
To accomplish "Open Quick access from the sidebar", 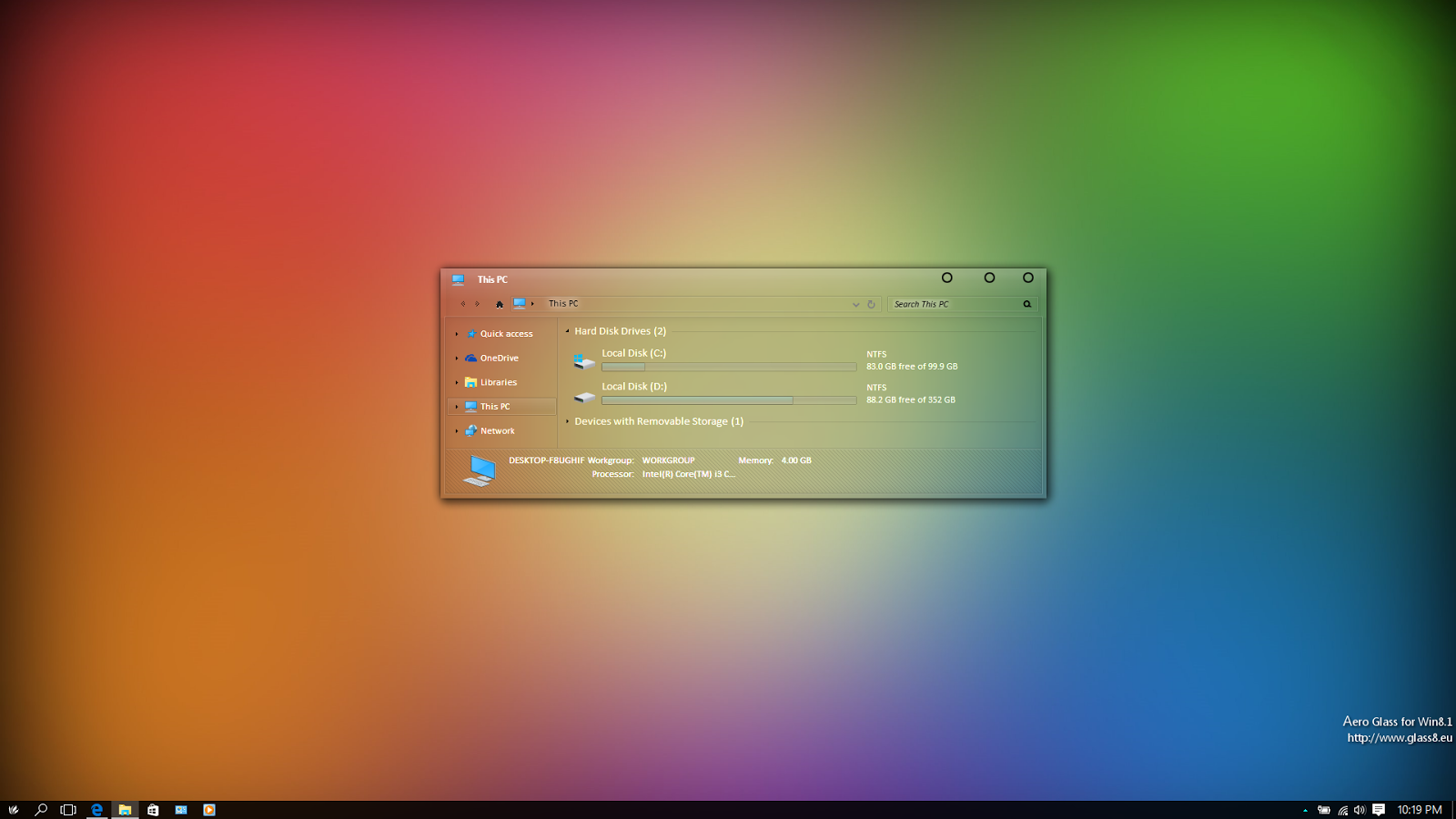I will click(506, 333).
